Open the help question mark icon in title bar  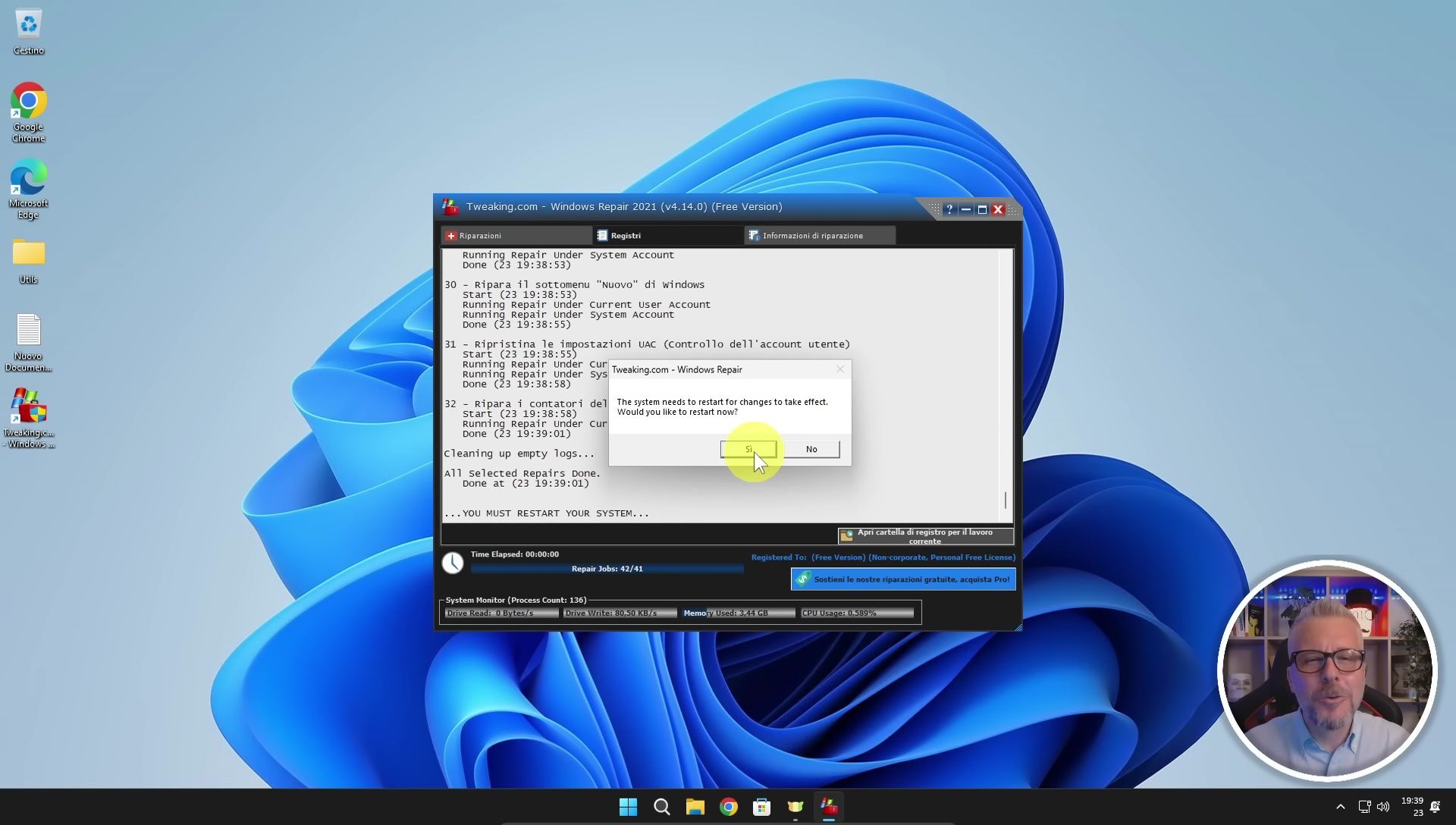pyautogui.click(x=949, y=210)
